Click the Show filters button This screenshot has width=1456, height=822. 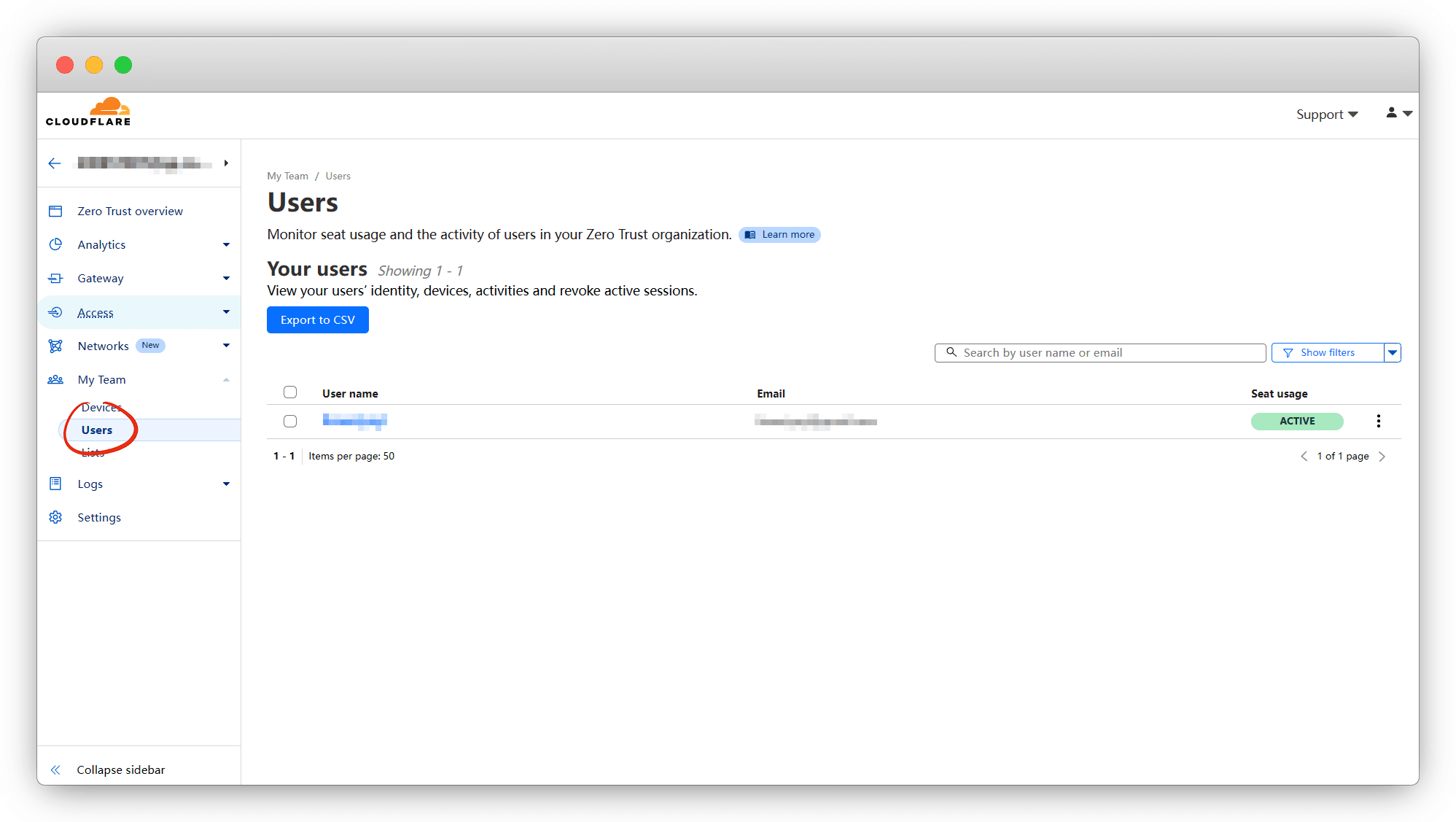pos(1328,352)
